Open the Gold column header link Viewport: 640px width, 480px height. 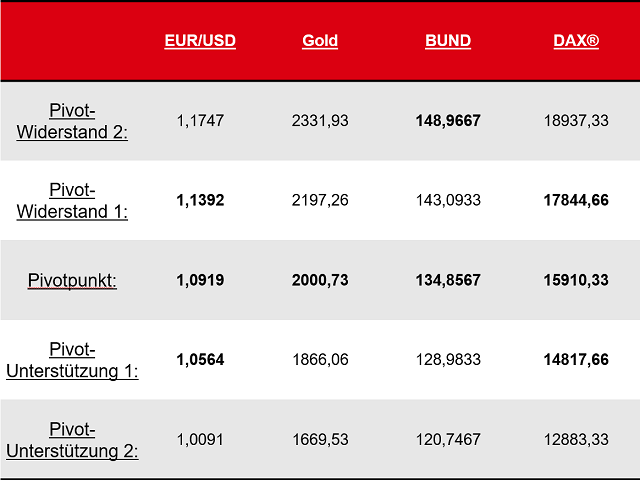(320, 41)
